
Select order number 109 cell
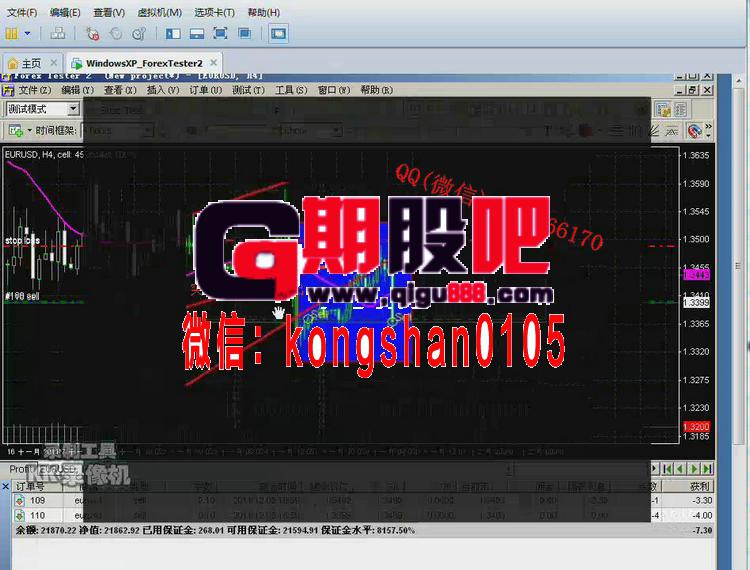pos(37,501)
